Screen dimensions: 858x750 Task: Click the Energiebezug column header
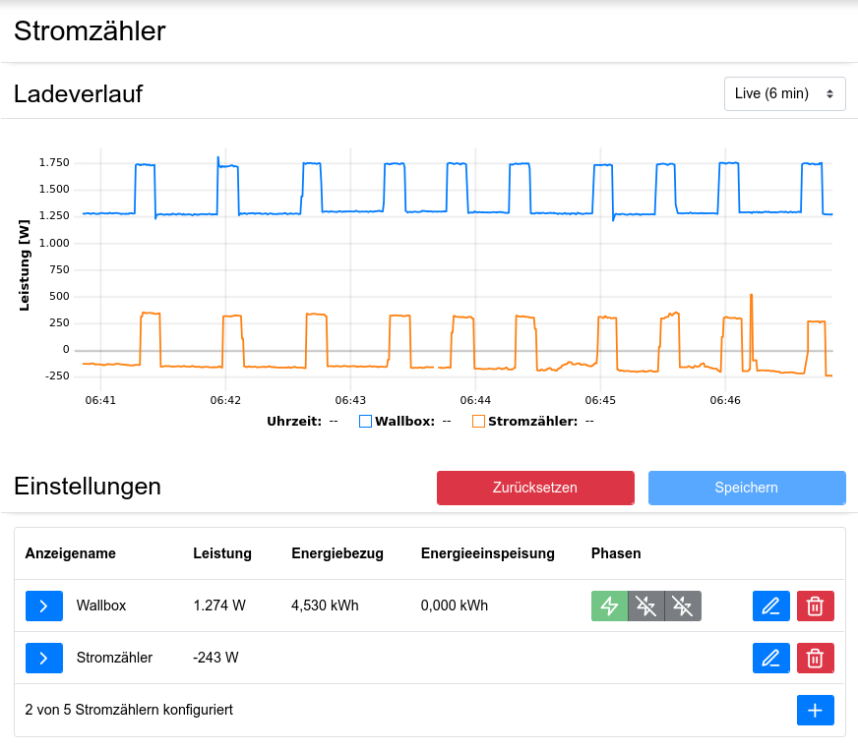pos(337,554)
